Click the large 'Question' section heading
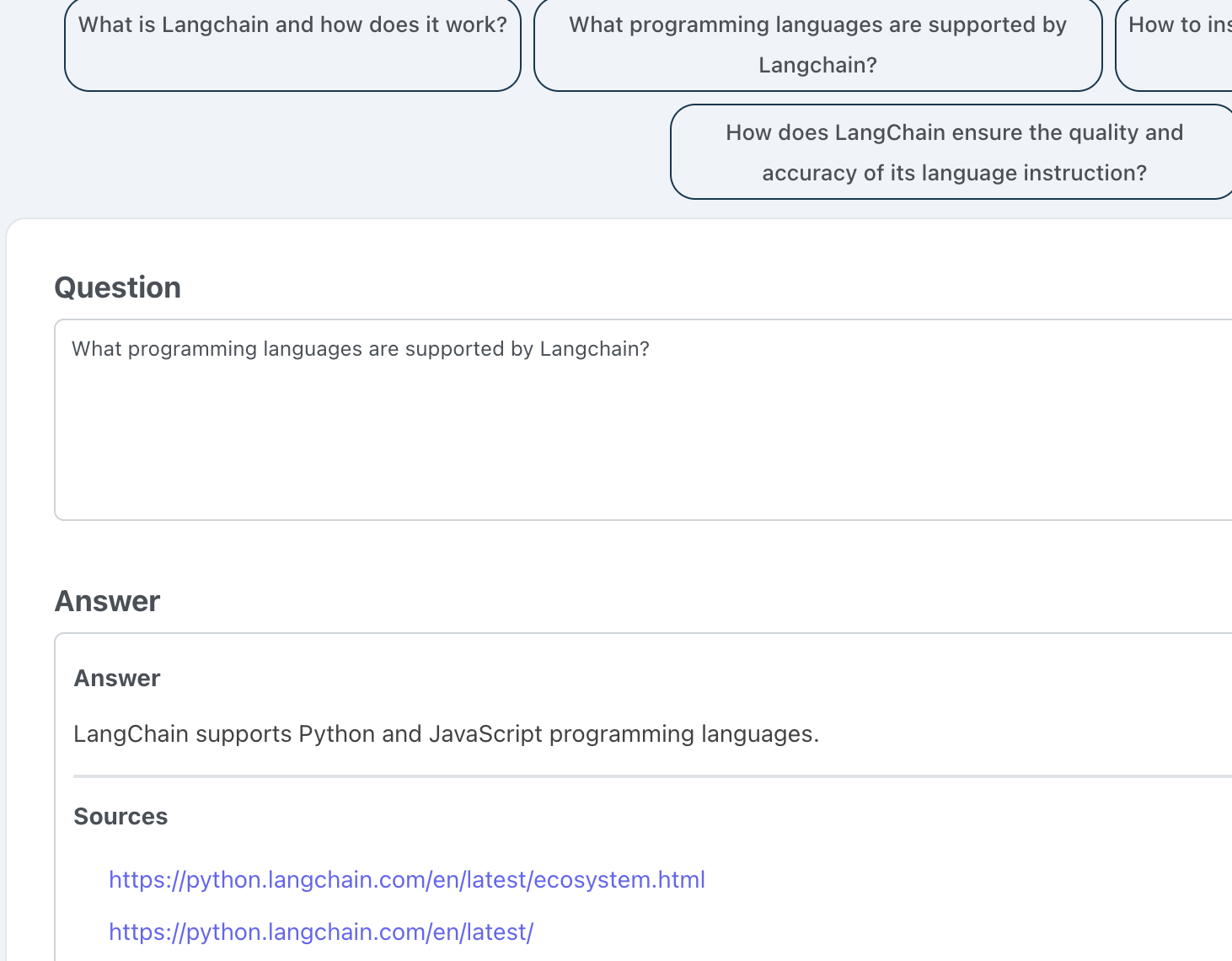The height and width of the screenshot is (961, 1232). (x=118, y=287)
